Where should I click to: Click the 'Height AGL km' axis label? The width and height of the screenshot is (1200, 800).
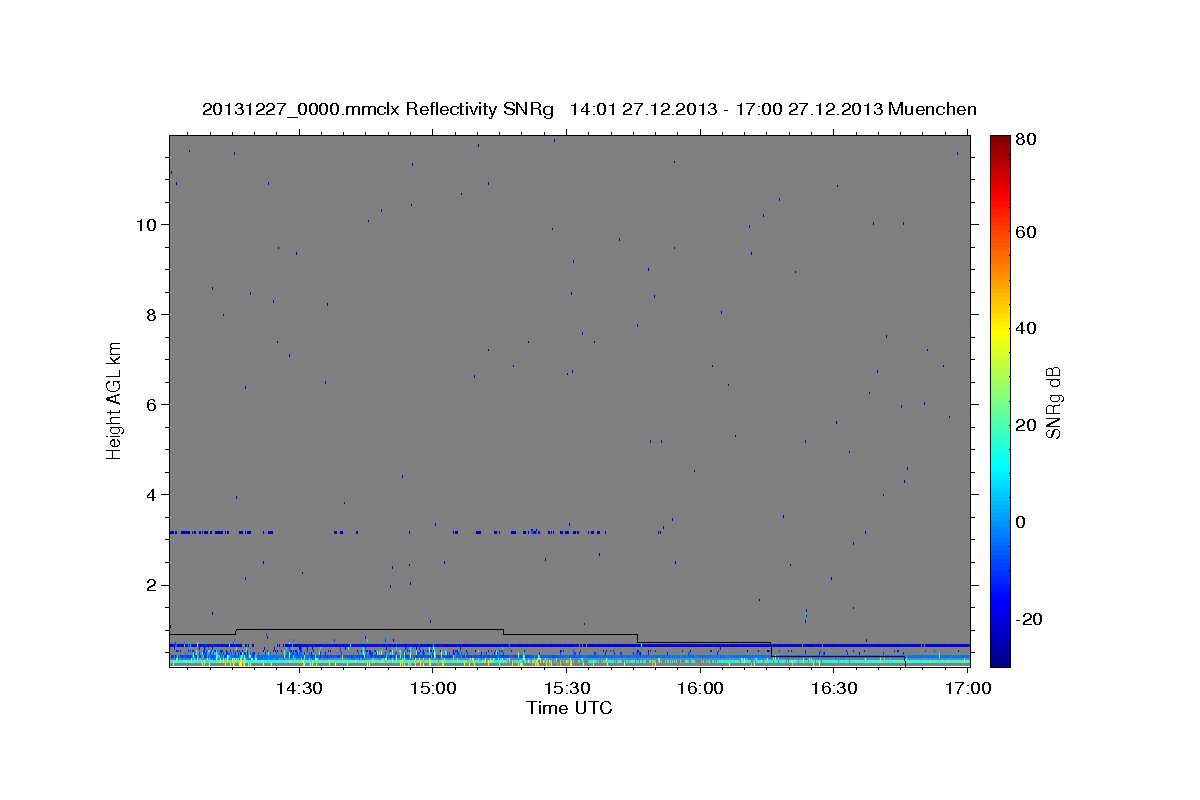[114, 400]
